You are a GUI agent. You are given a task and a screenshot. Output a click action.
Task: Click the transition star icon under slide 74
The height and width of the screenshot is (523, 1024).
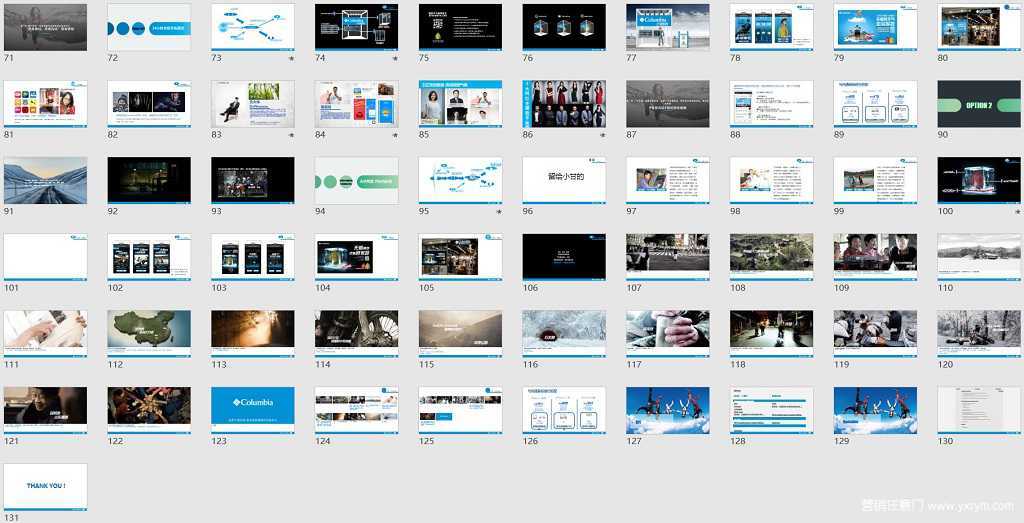click(395, 59)
